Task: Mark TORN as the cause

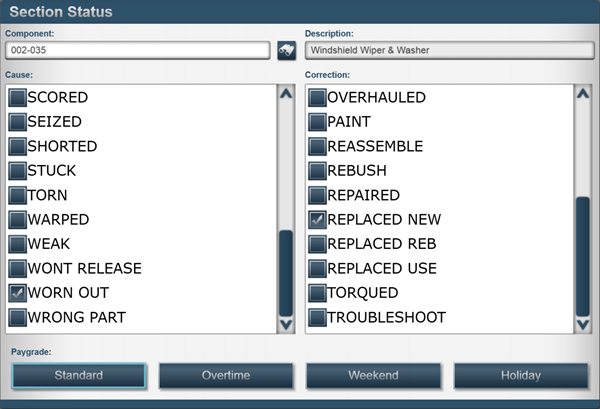Action: [18, 195]
